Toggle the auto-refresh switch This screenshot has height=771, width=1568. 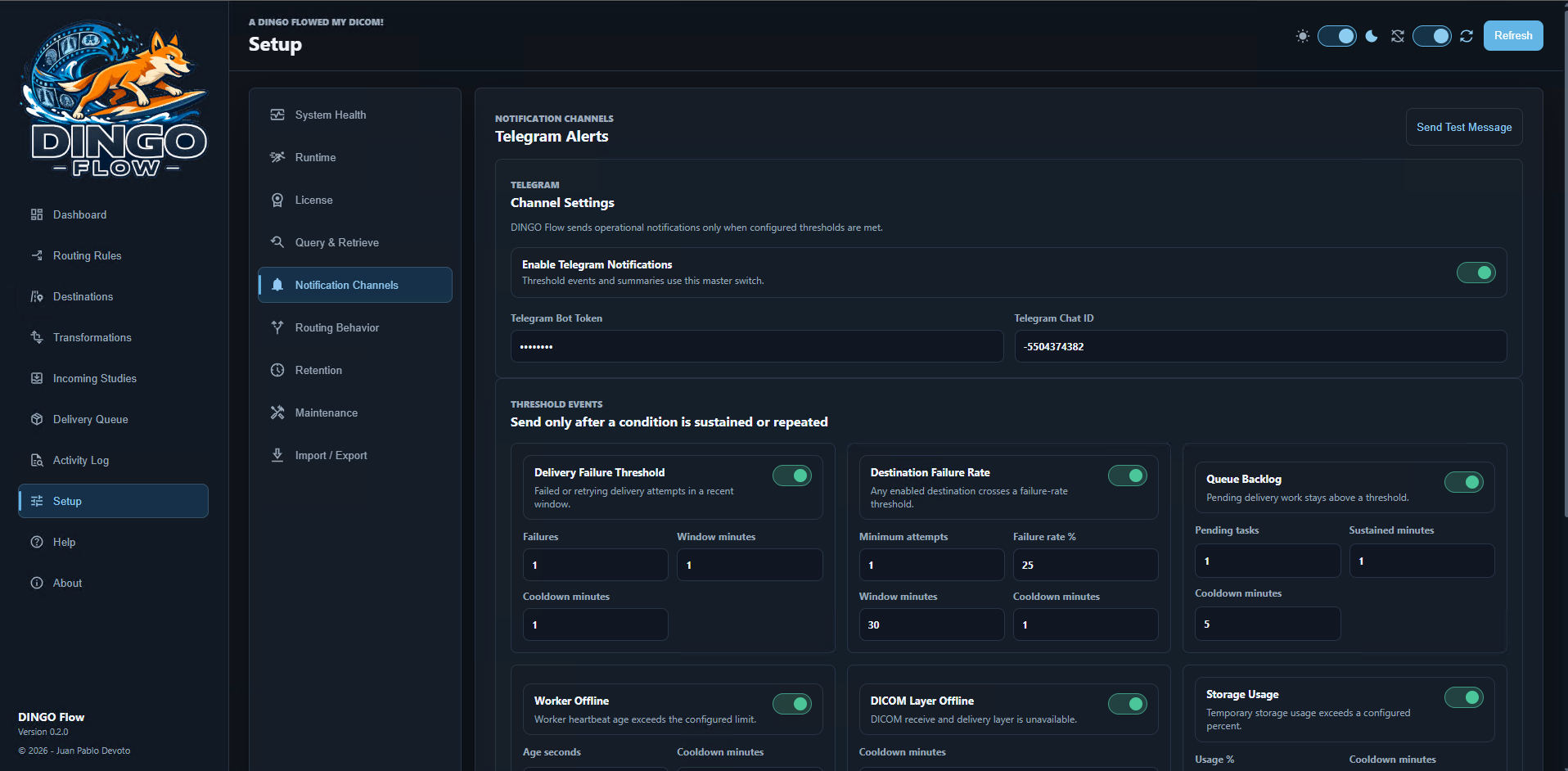[1431, 36]
